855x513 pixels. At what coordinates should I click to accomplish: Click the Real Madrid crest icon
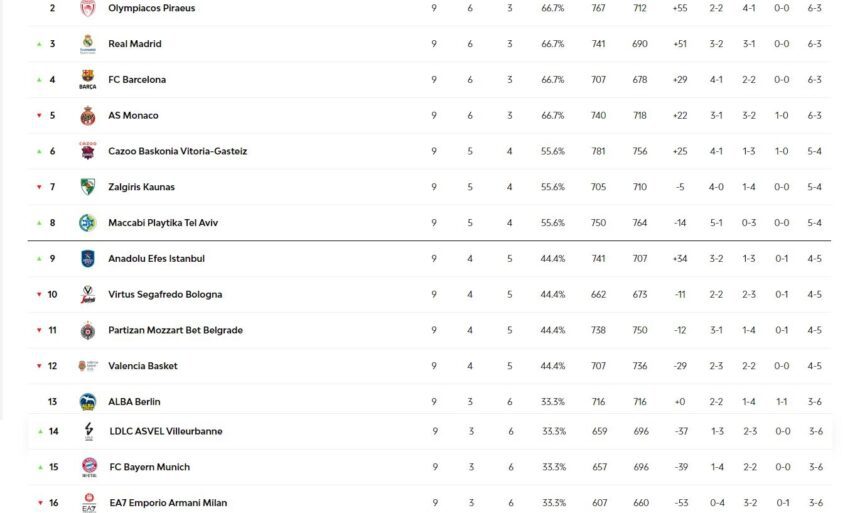(x=88, y=44)
